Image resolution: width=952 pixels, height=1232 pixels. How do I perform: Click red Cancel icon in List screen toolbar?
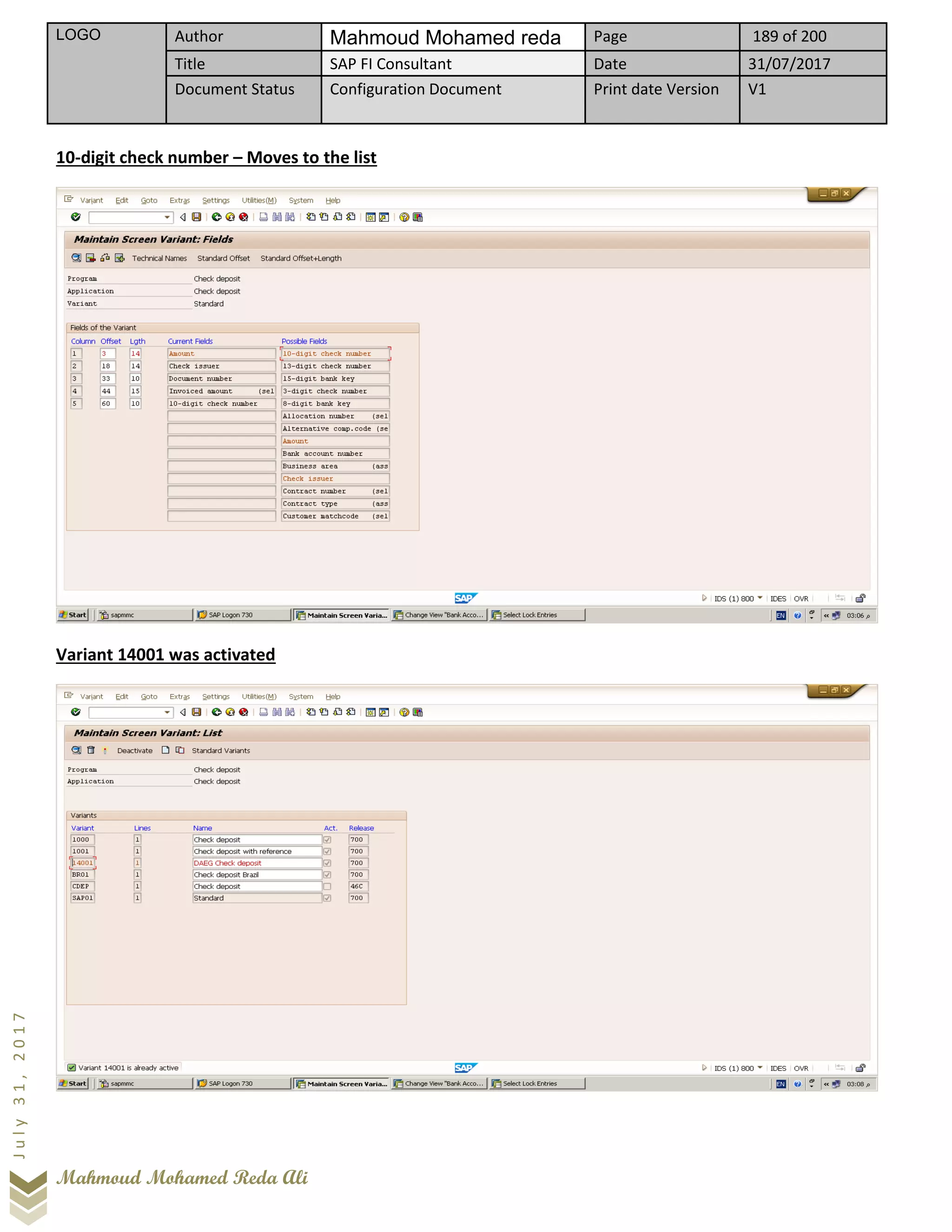(244, 712)
